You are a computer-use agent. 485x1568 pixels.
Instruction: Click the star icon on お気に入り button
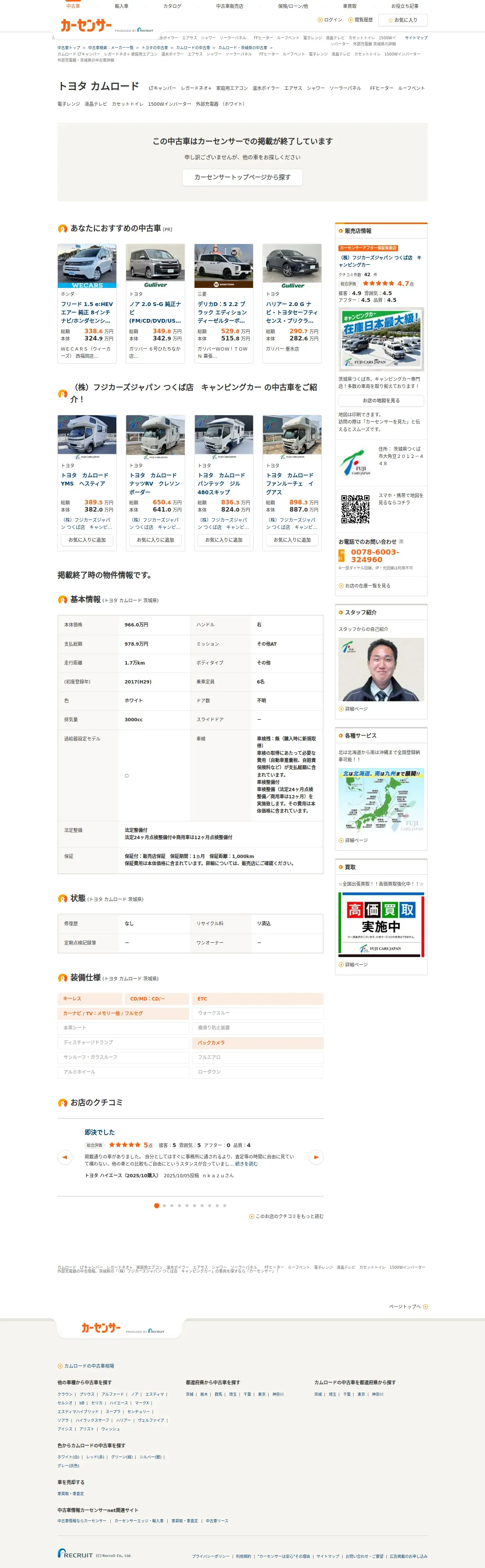(x=390, y=20)
